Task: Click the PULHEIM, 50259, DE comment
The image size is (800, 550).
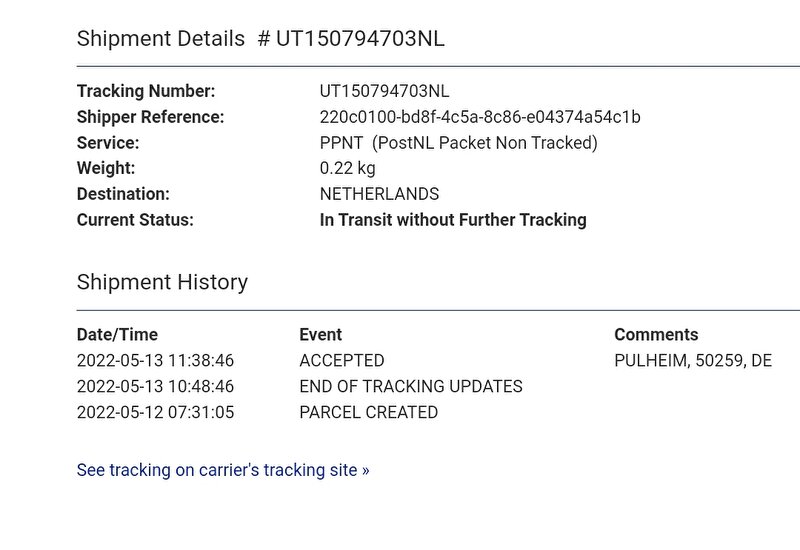Action: click(x=693, y=361)
